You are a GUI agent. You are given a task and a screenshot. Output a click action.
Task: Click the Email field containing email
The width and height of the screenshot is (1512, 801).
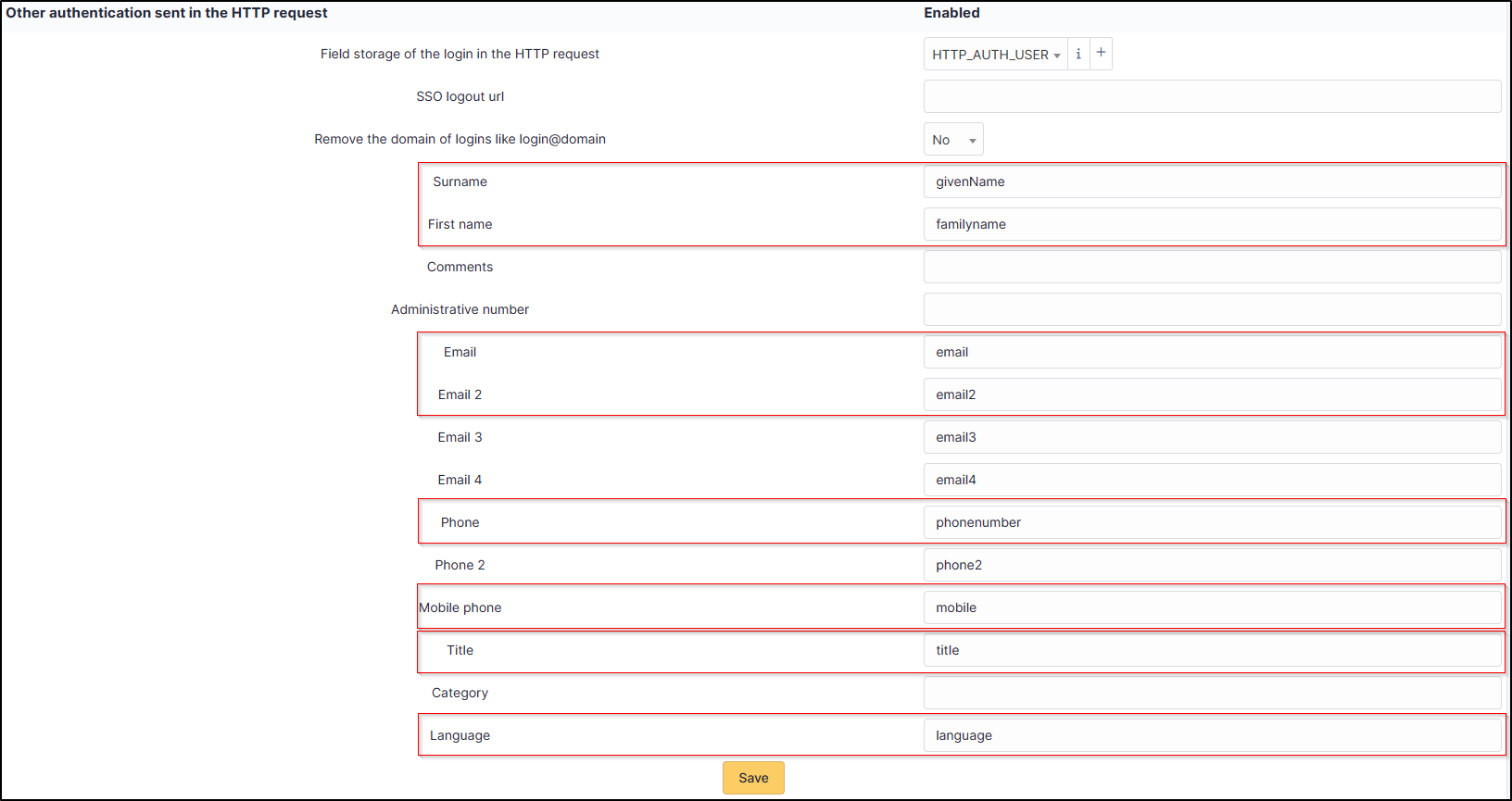coord(1212,352)
